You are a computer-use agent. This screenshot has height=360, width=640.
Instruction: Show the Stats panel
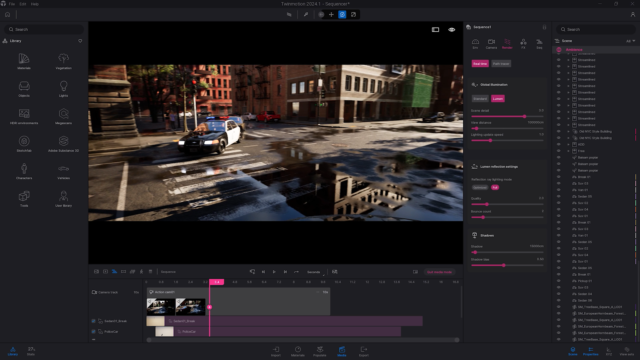point(31,351)
